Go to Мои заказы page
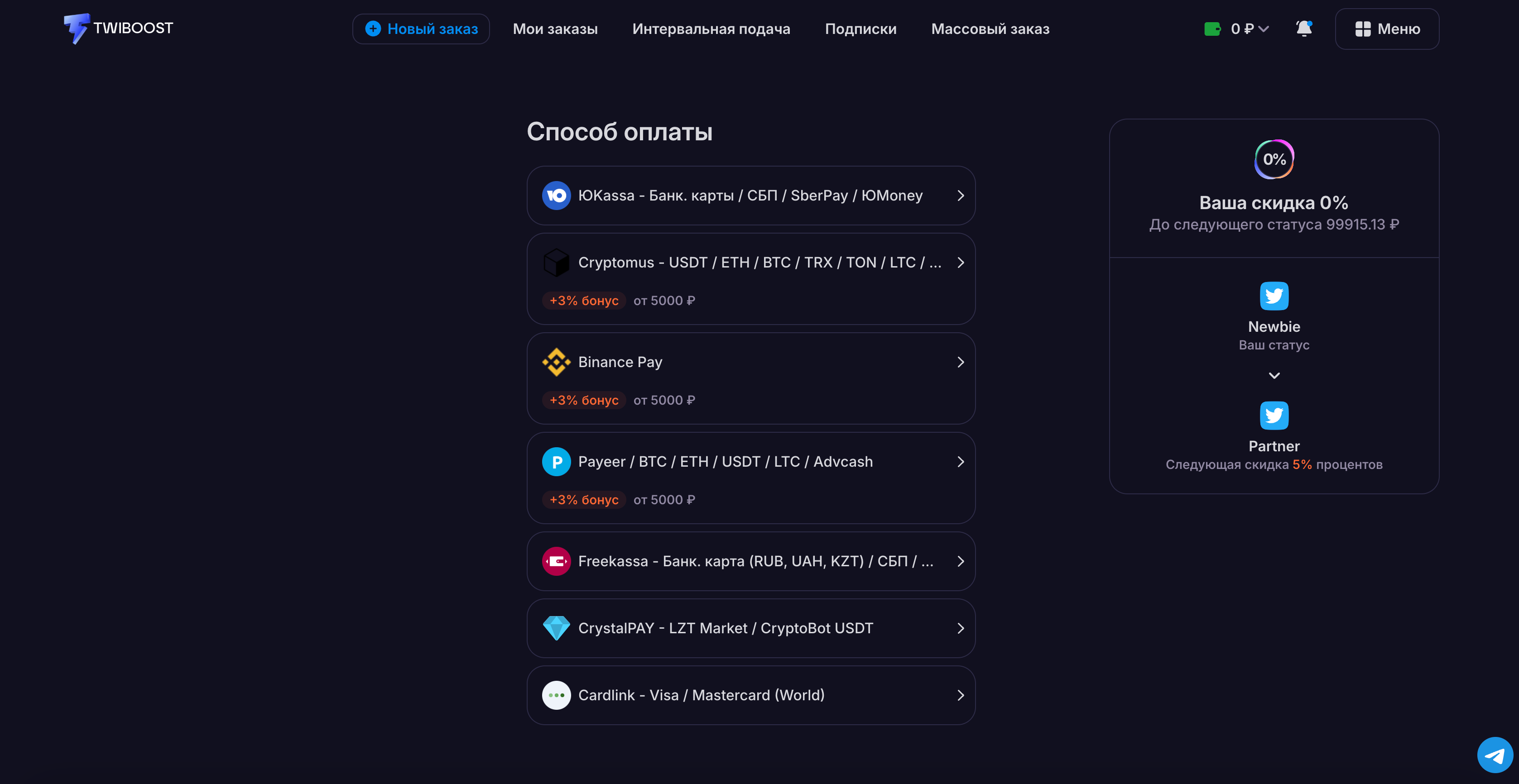This screenshot has height=784, width=1519. 555,29
